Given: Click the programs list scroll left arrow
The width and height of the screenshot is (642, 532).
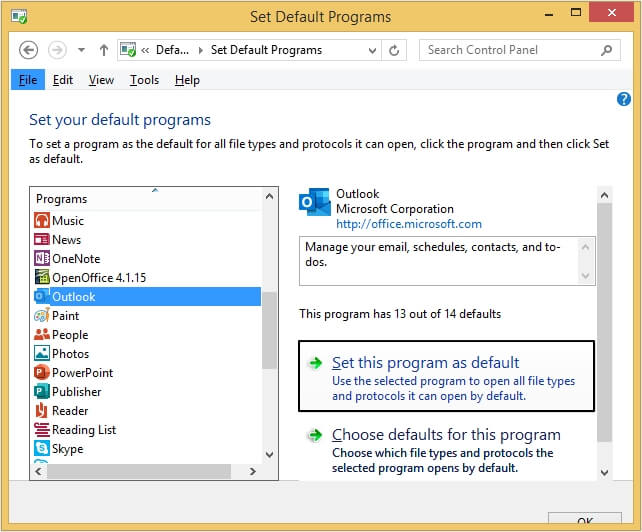Looking at the screenshot, I should [x=38, y=471].
